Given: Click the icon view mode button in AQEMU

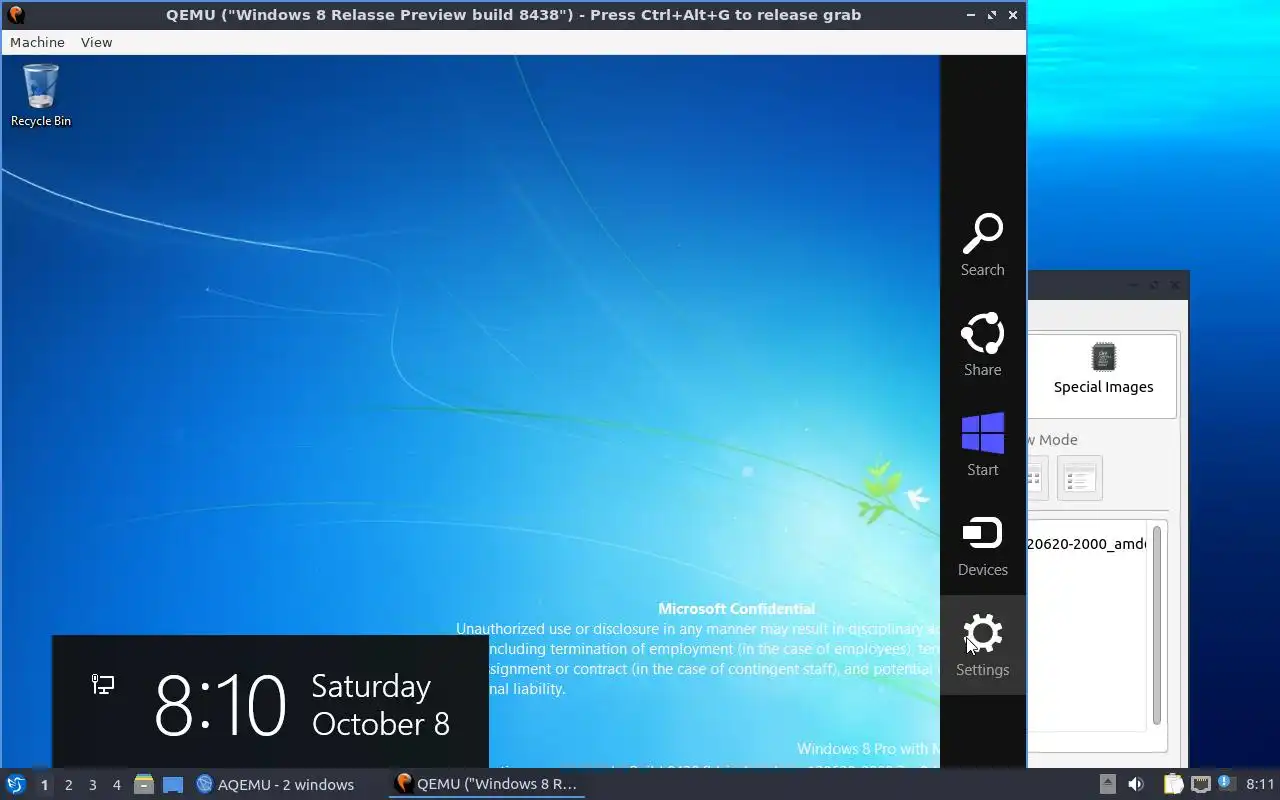Looking at the screenshot, I should point(1036,478).
